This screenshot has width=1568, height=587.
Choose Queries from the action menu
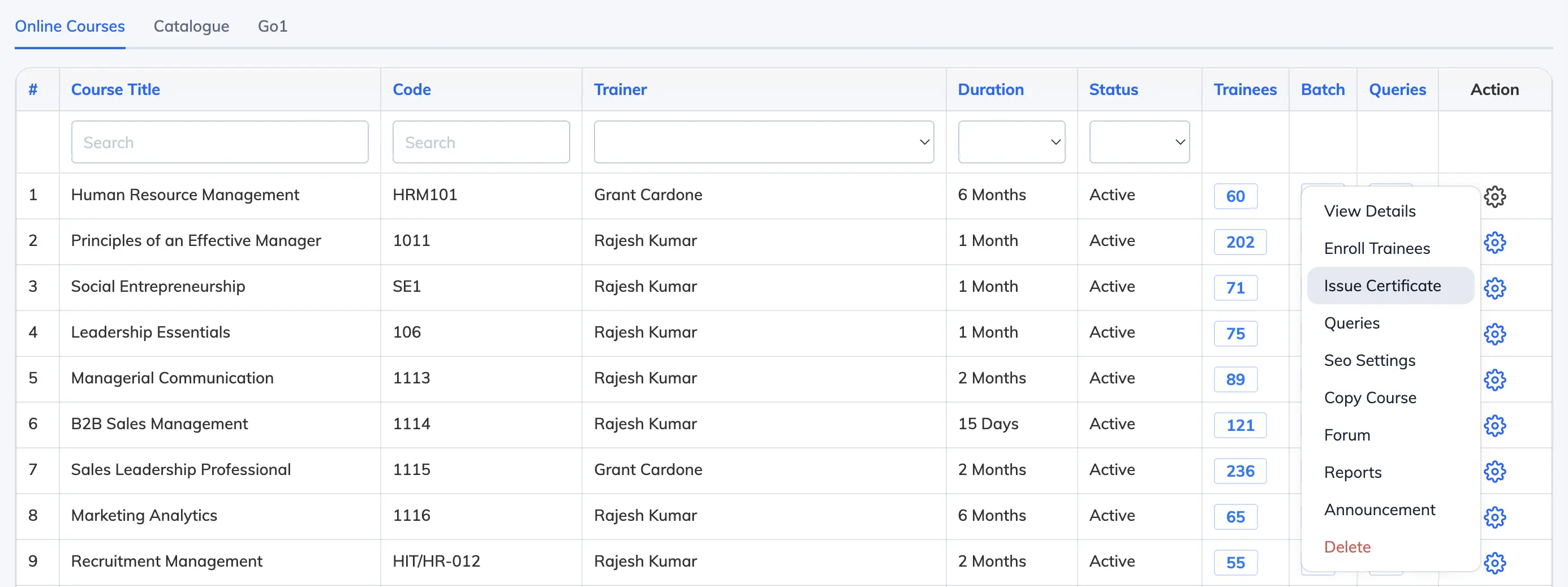[1390, 323]
